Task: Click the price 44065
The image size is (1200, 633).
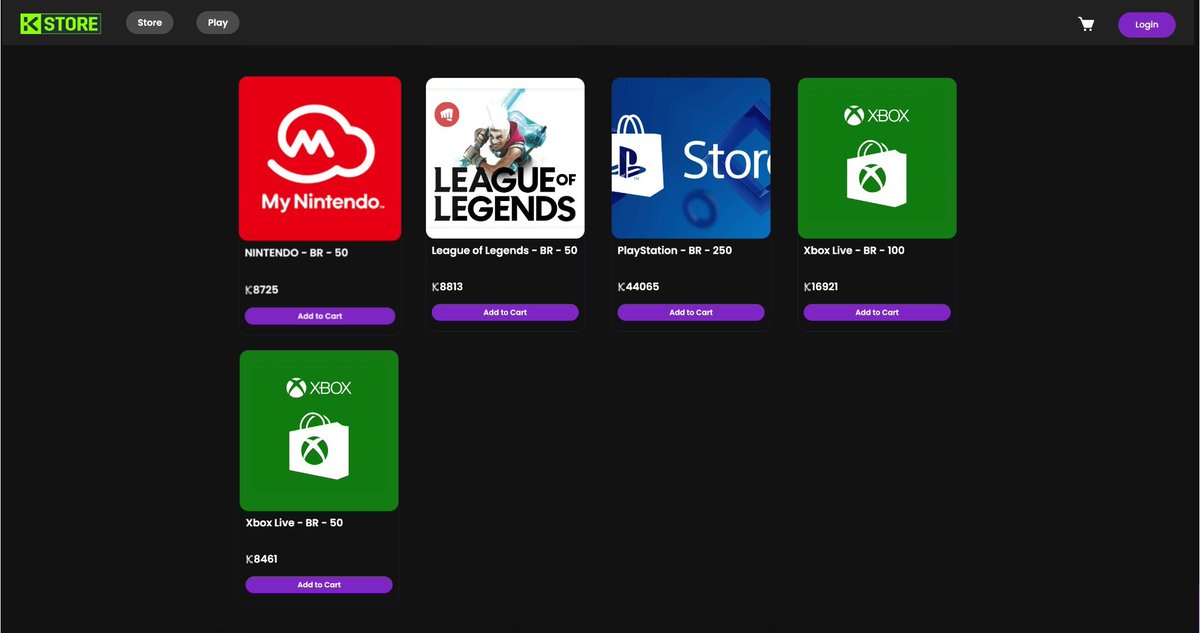Action: pyautogui.click(x=639, y=286)
